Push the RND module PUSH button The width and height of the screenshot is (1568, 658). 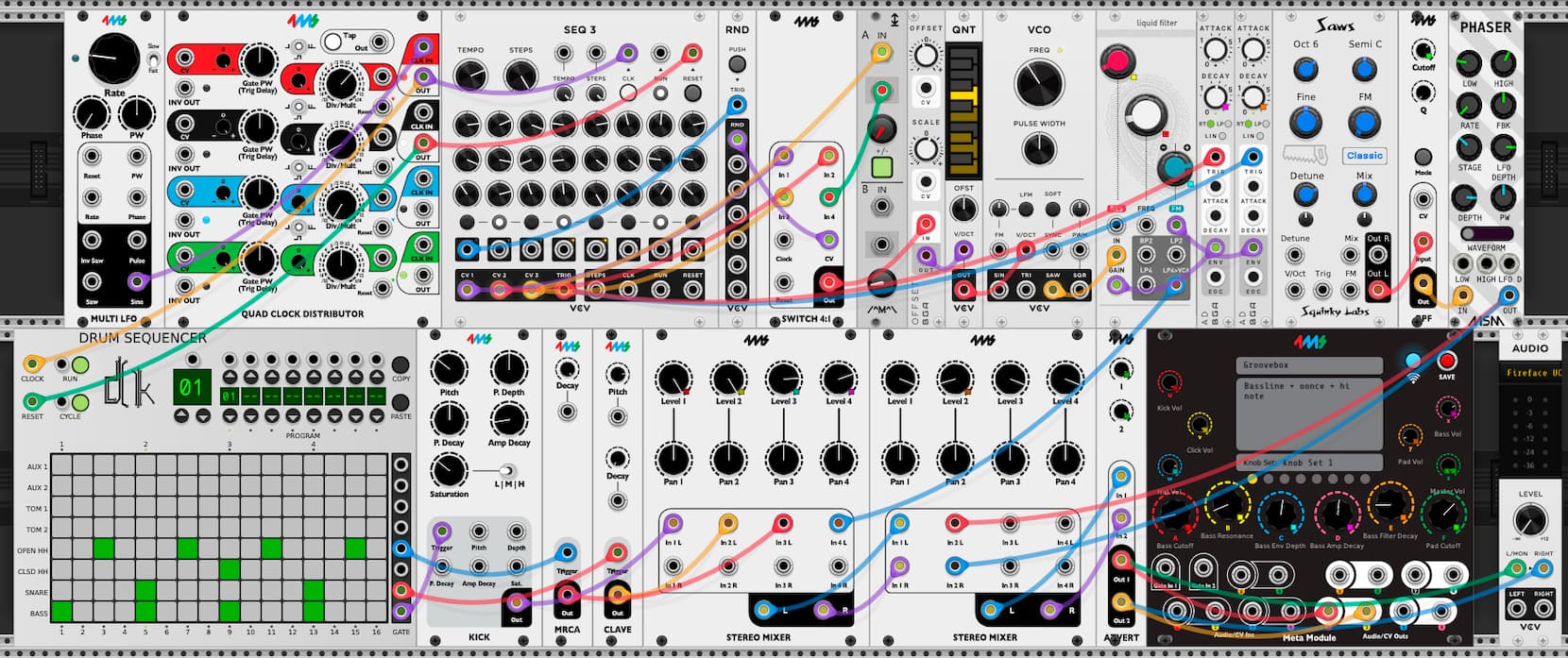pyautogui.click(x=737, y=65)
